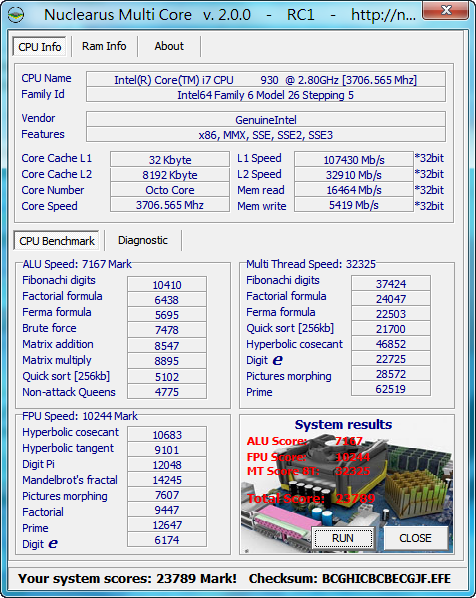The image size is (476, 598).
Task: Click the ALU Speed 7167 Mark heading
Action: pyautogui.click(x=77, y=264)
